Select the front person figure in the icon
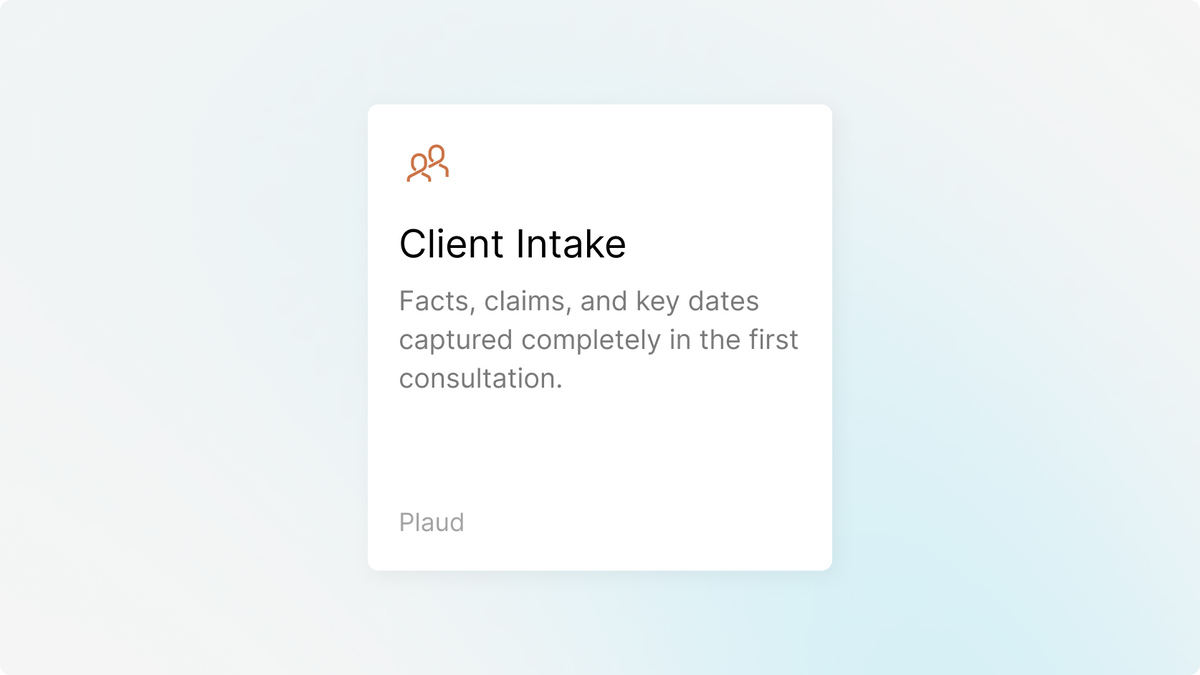This screenshot has height=675, width=1200. [418, 168]
